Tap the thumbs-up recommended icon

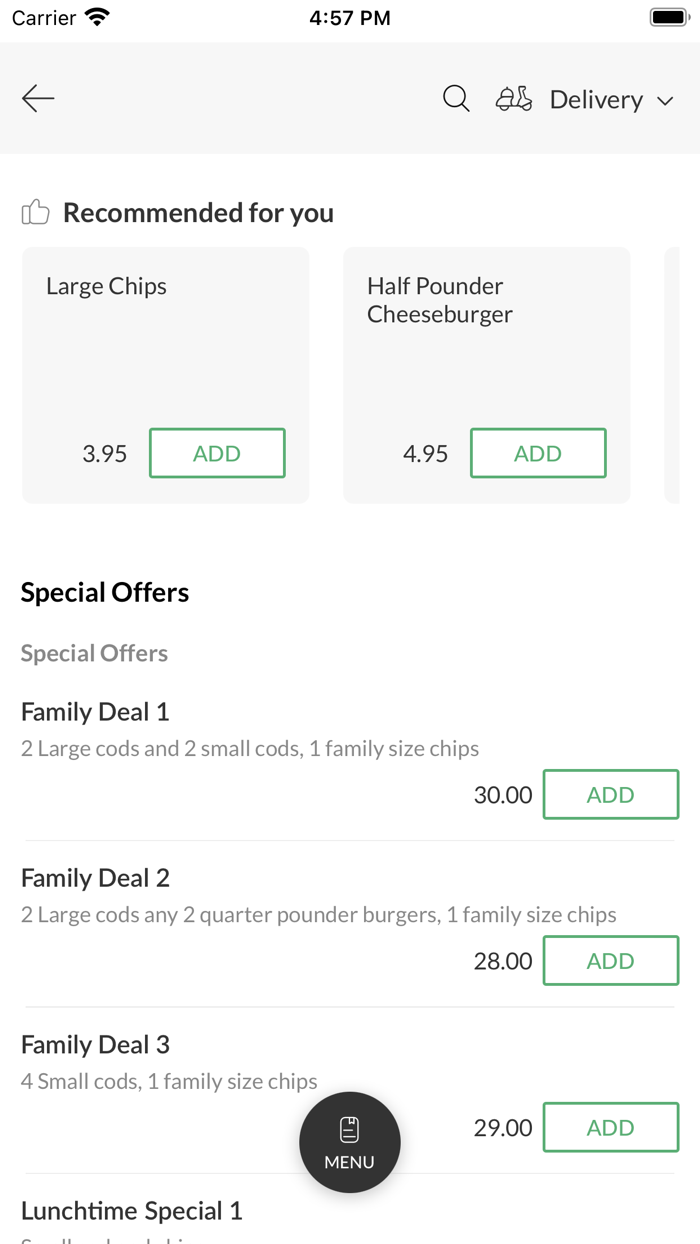[36, 212]
